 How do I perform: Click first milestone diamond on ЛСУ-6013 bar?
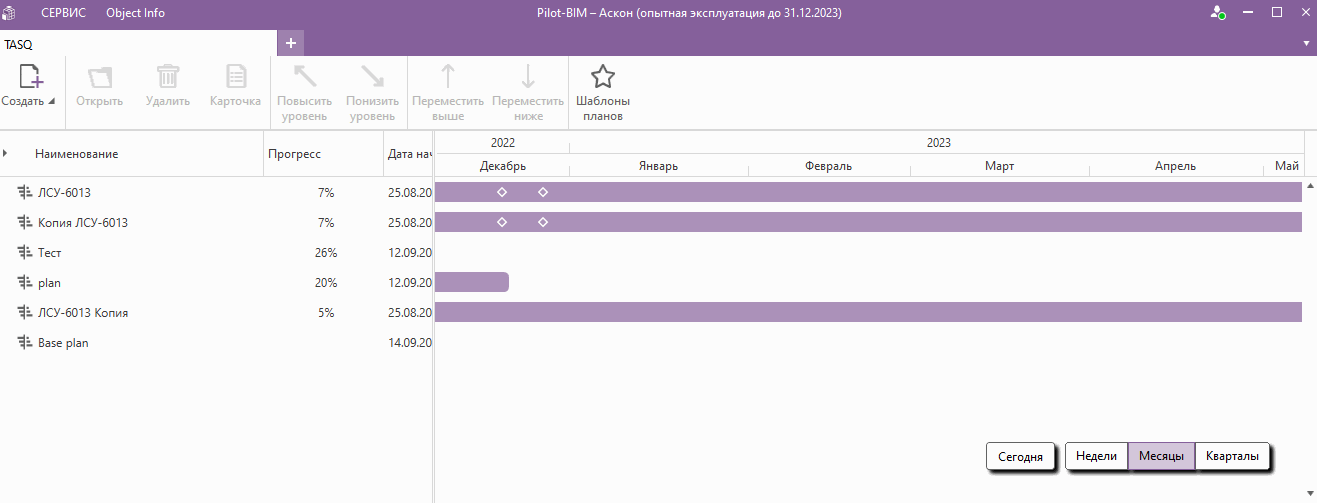502,192
